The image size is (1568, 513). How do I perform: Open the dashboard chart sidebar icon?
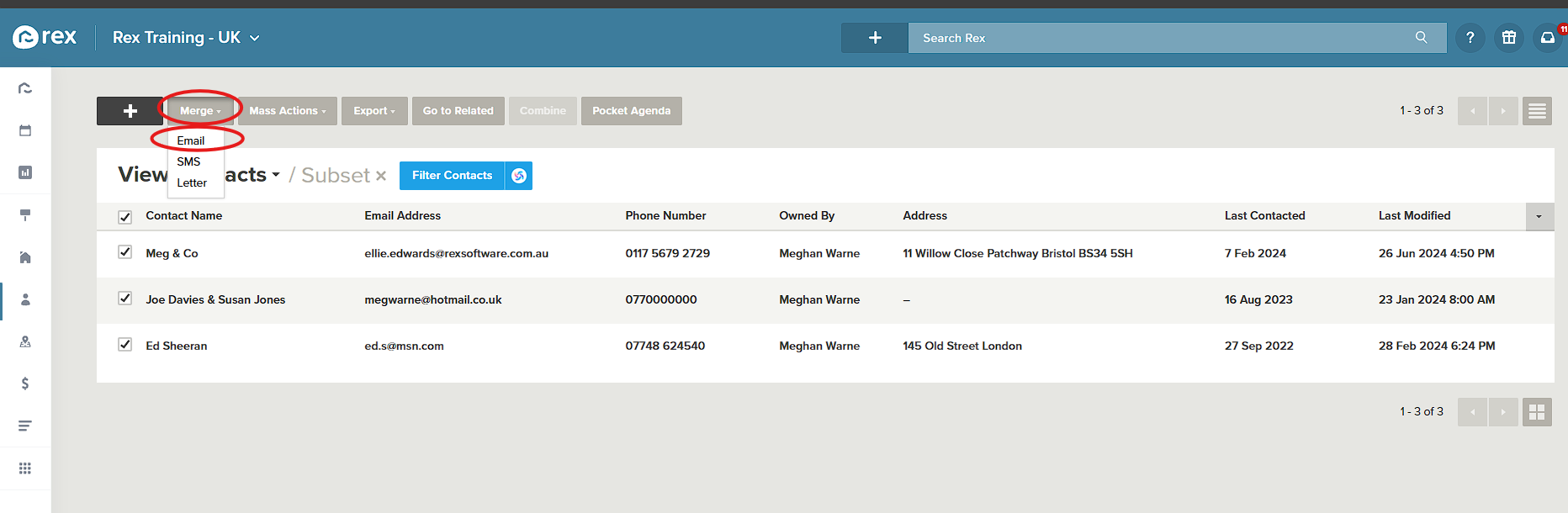[25, 172]
